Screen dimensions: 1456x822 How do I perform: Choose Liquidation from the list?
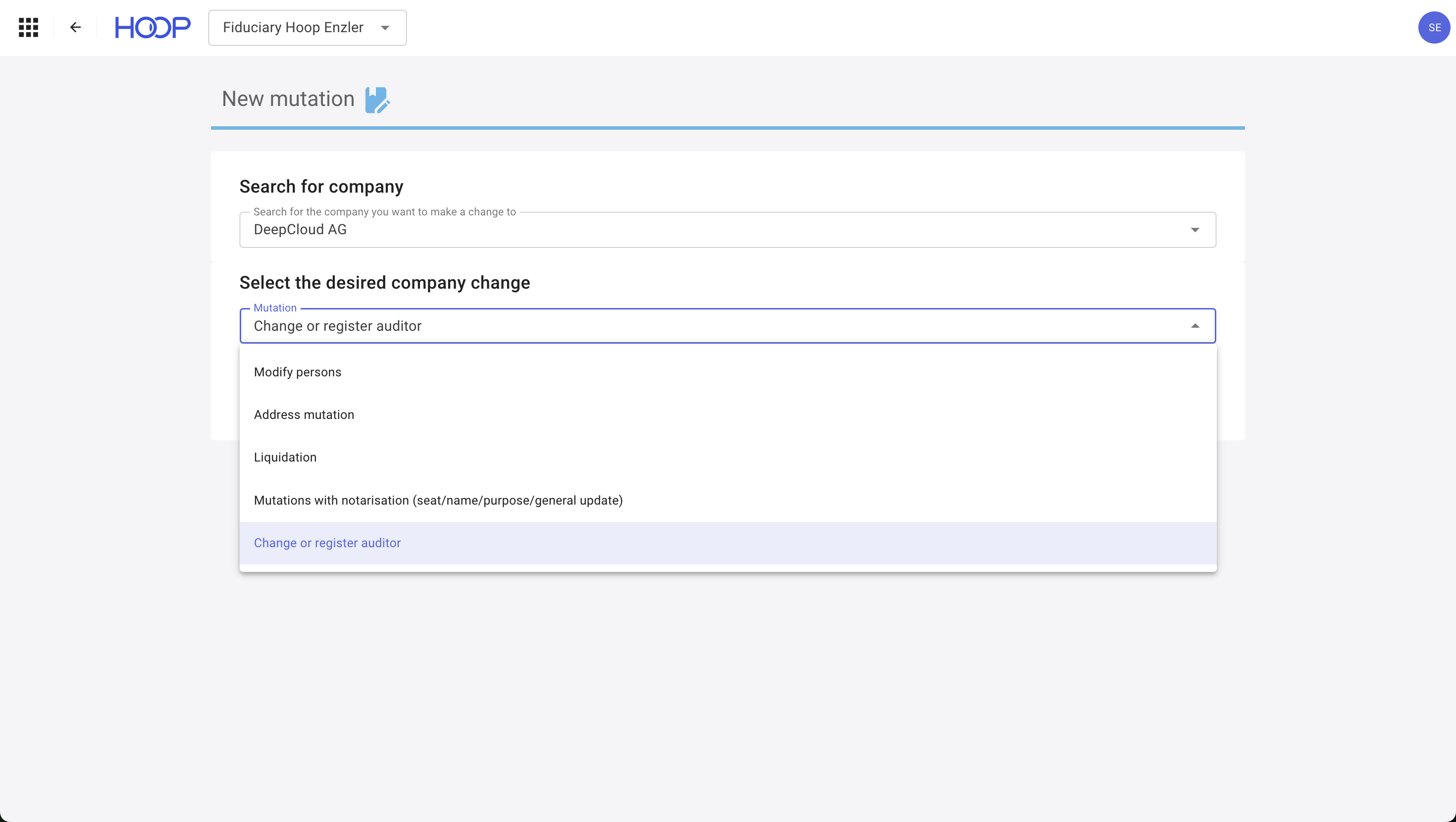coord(285,458)
